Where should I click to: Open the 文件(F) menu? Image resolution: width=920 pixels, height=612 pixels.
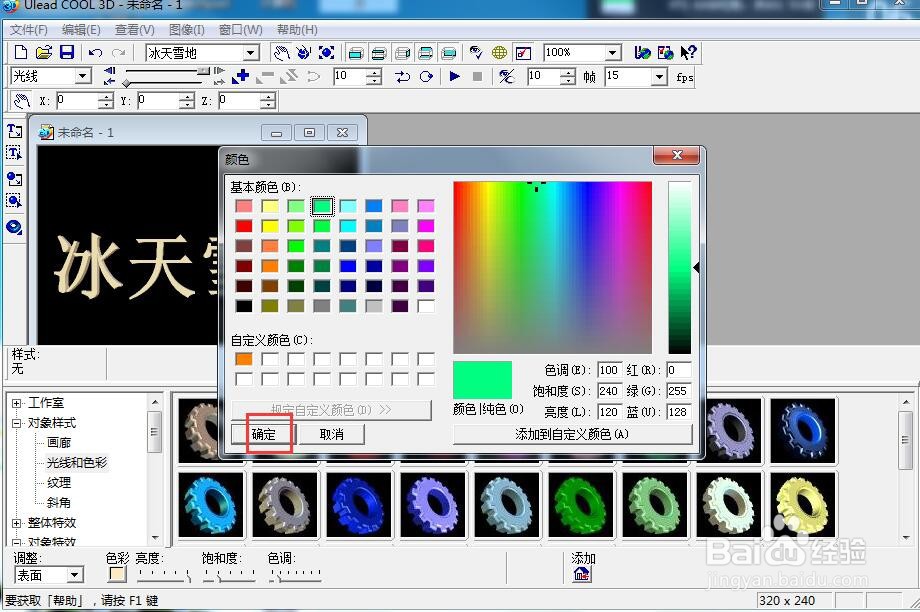point(29,29)
